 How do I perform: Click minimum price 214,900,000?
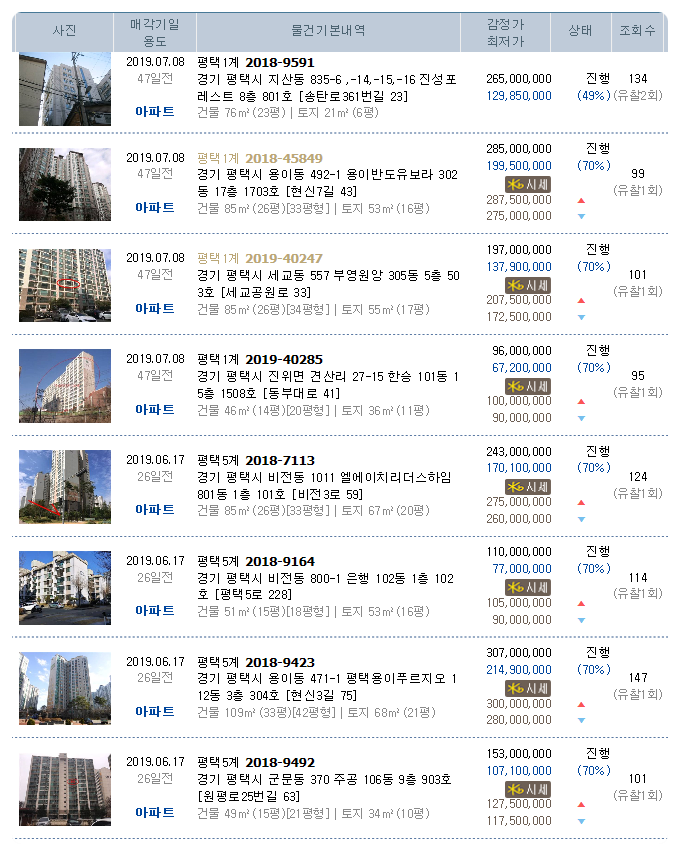[x=519, y=670]
